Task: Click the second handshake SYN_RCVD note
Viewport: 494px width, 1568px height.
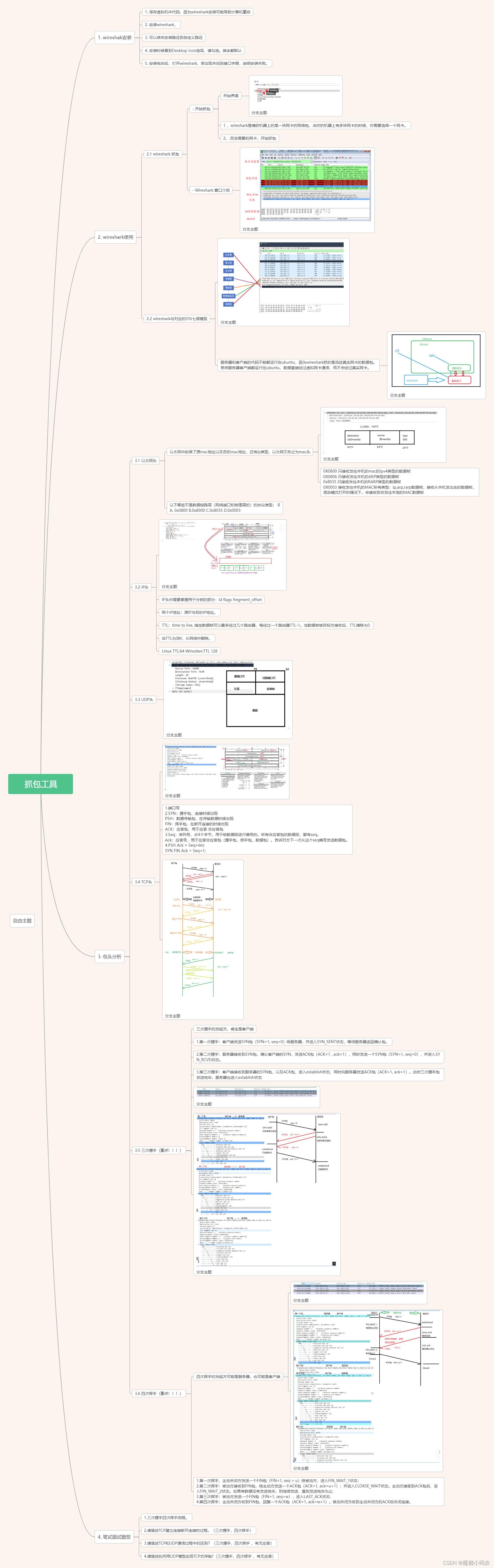Action: point(319,1057)
